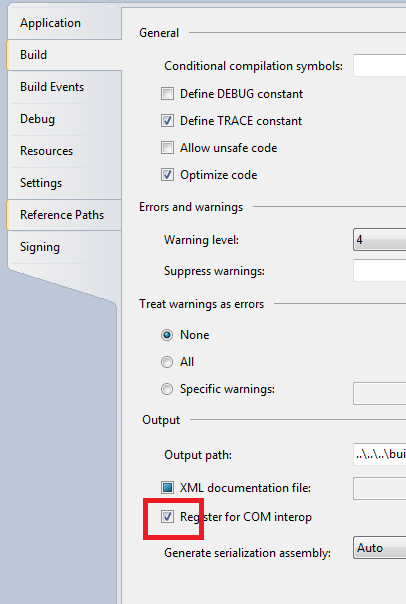Viewport: 406px width, 604px height.
Task: Select the Resources tab
Action: tap(64, 151)
